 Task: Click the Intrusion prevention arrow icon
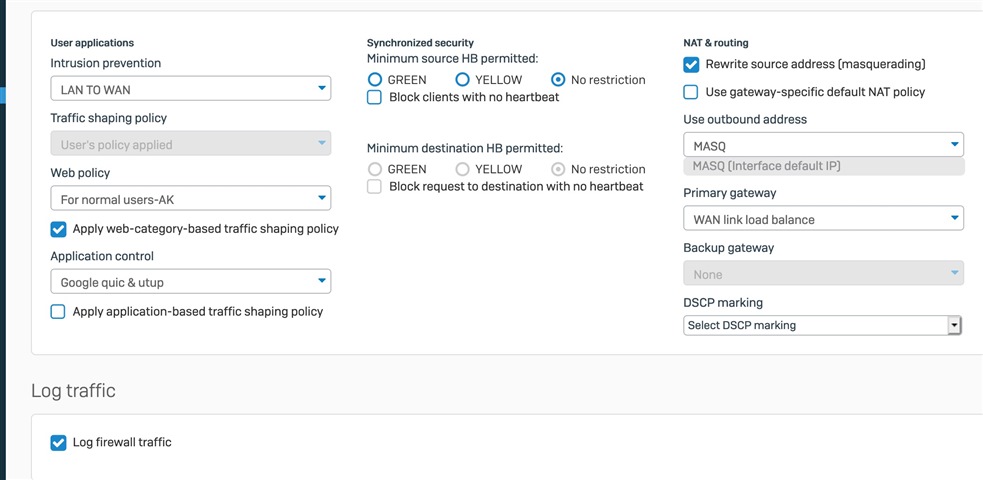coord(322,88)
